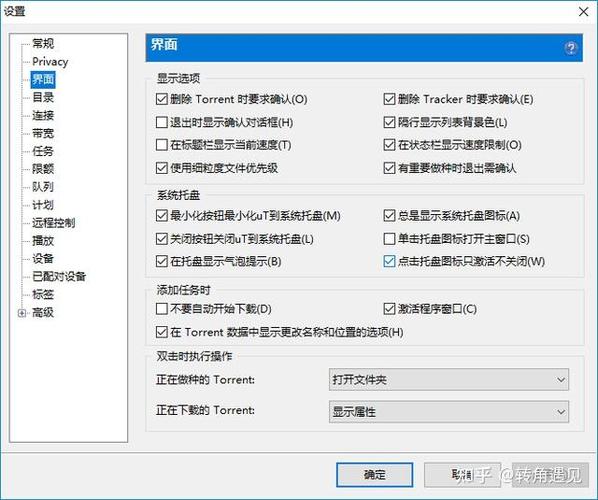The image size is (598, 500).
Task: Open the 正在做种的 Torrent dropdown
Action: coord(449,380)
